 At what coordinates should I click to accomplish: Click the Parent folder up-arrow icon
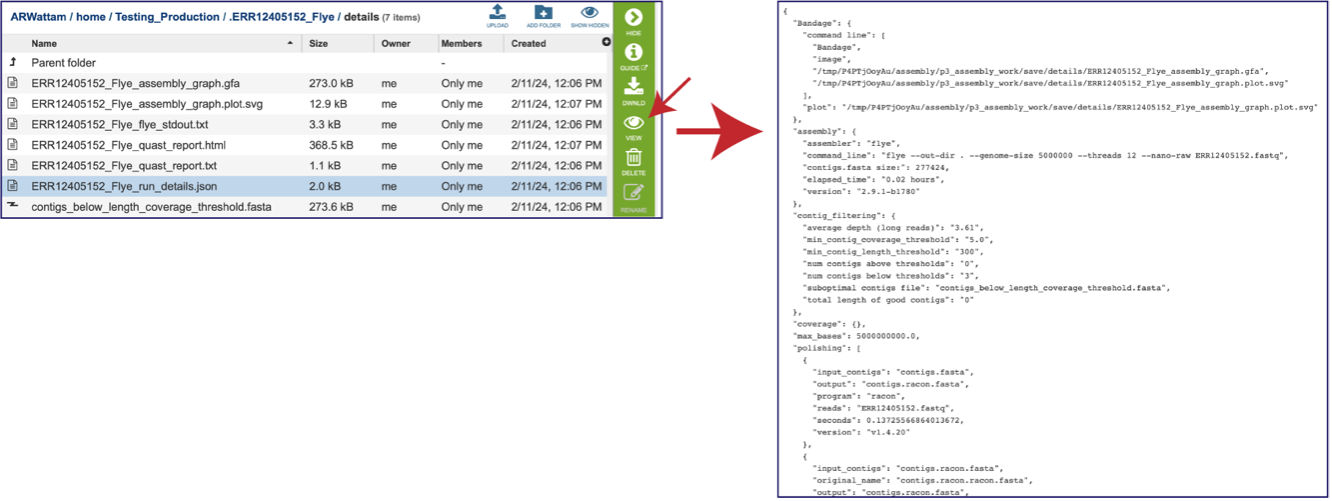point(13,62)
